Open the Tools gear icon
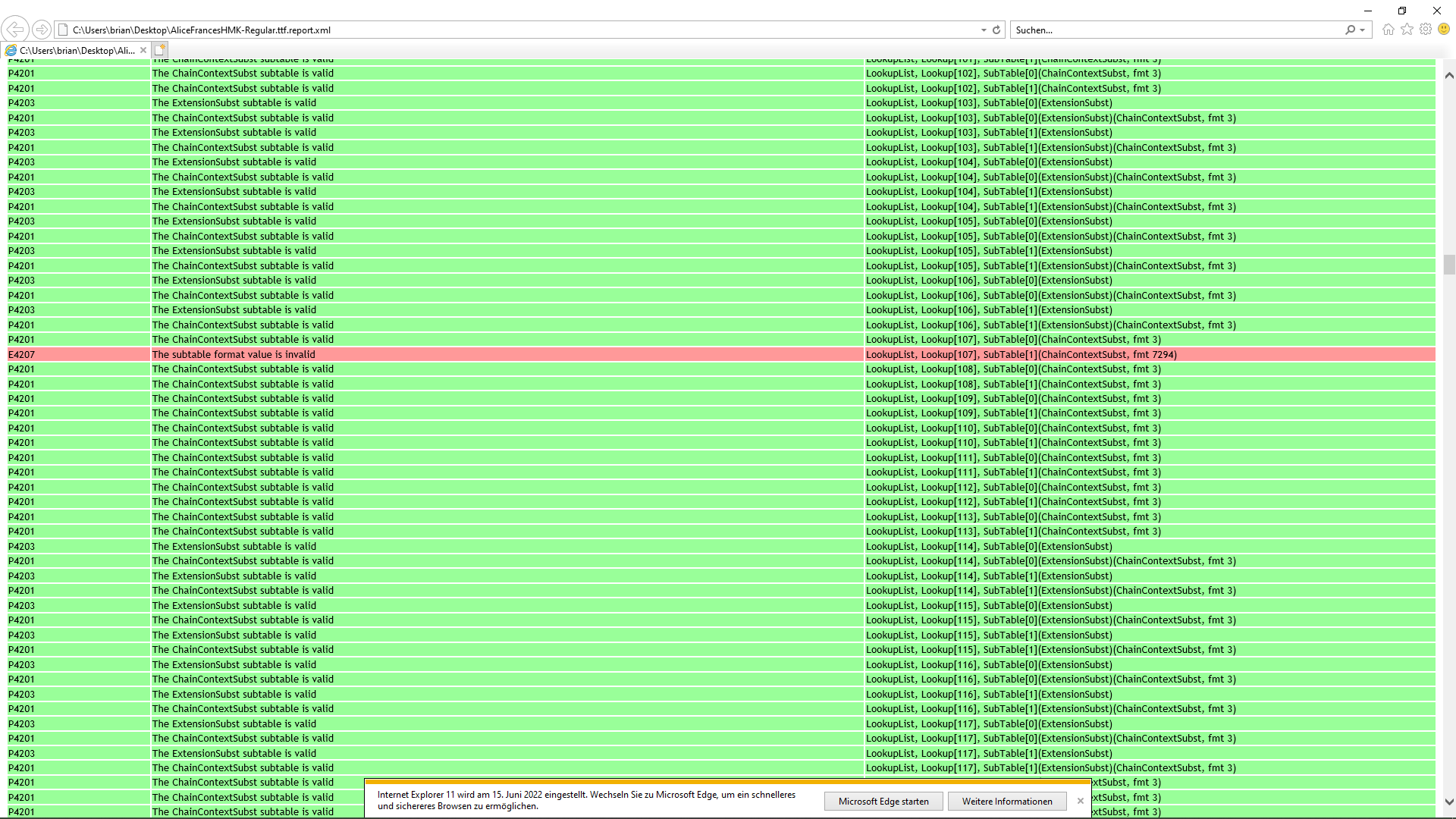 (1426, 30)
